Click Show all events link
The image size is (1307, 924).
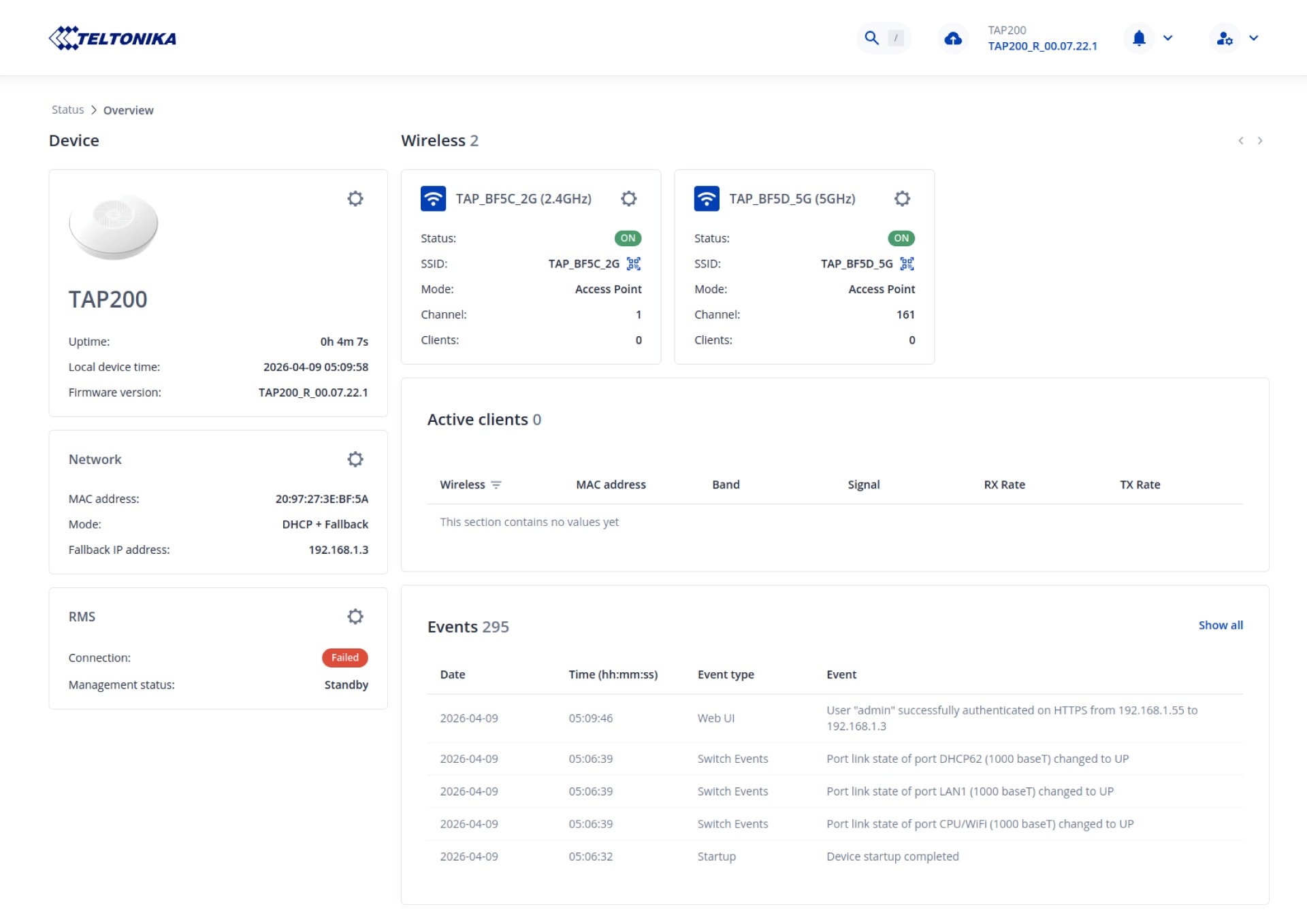[1221, 625]
